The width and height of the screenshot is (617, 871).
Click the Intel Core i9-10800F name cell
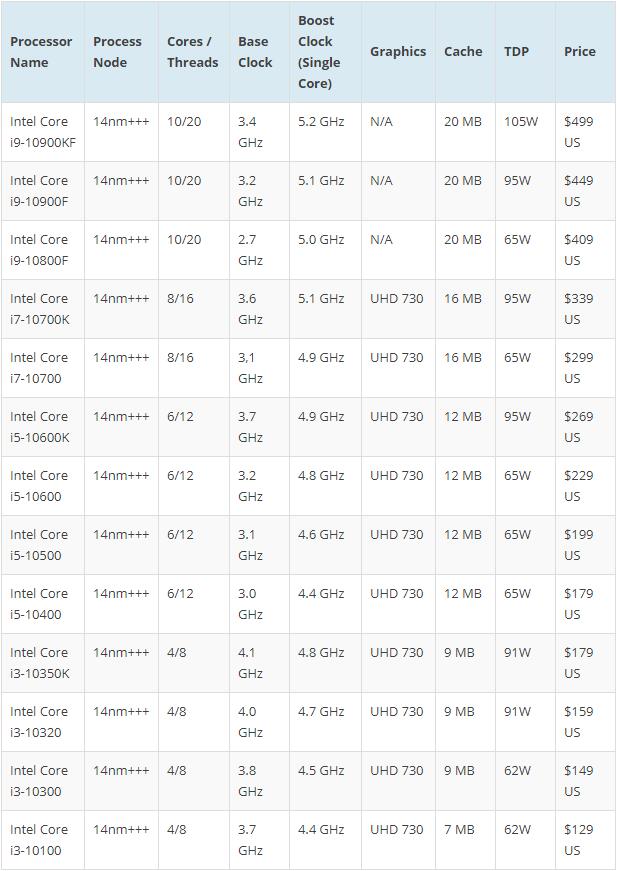click(x=40, y=250)
